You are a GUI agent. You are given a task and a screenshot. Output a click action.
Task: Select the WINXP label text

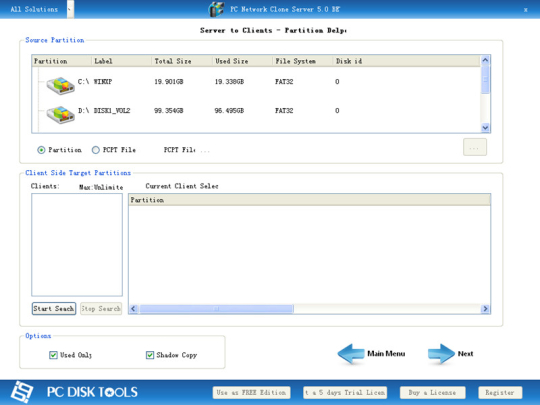[103, 82]
